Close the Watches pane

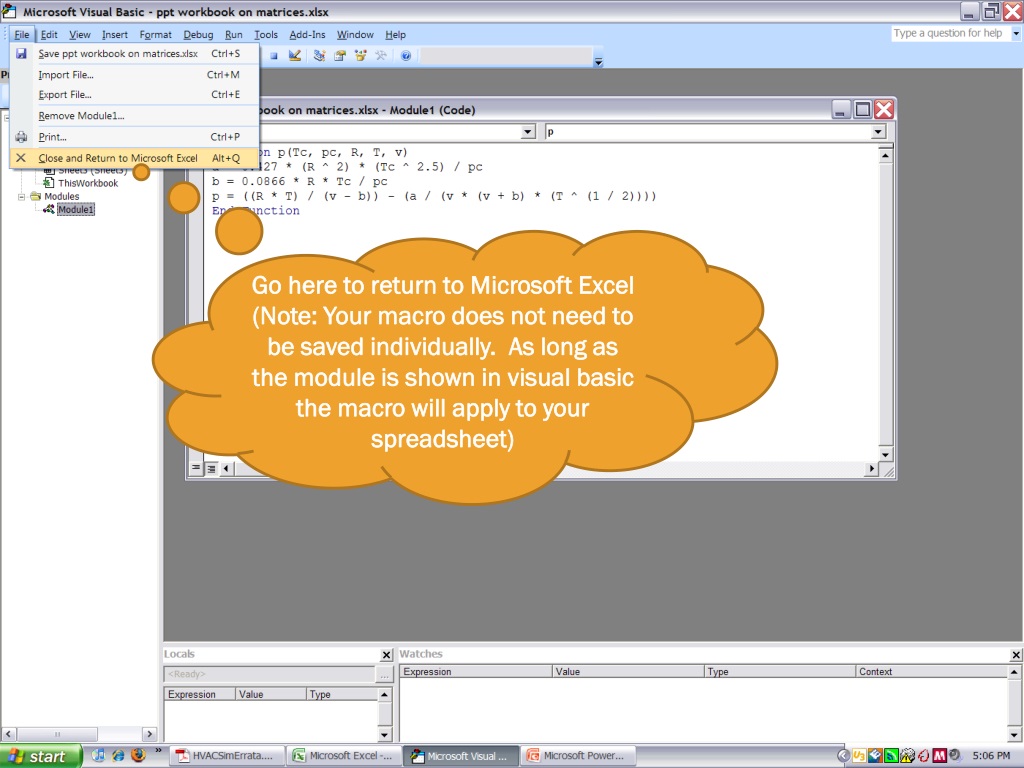[x=1016, y=654]
